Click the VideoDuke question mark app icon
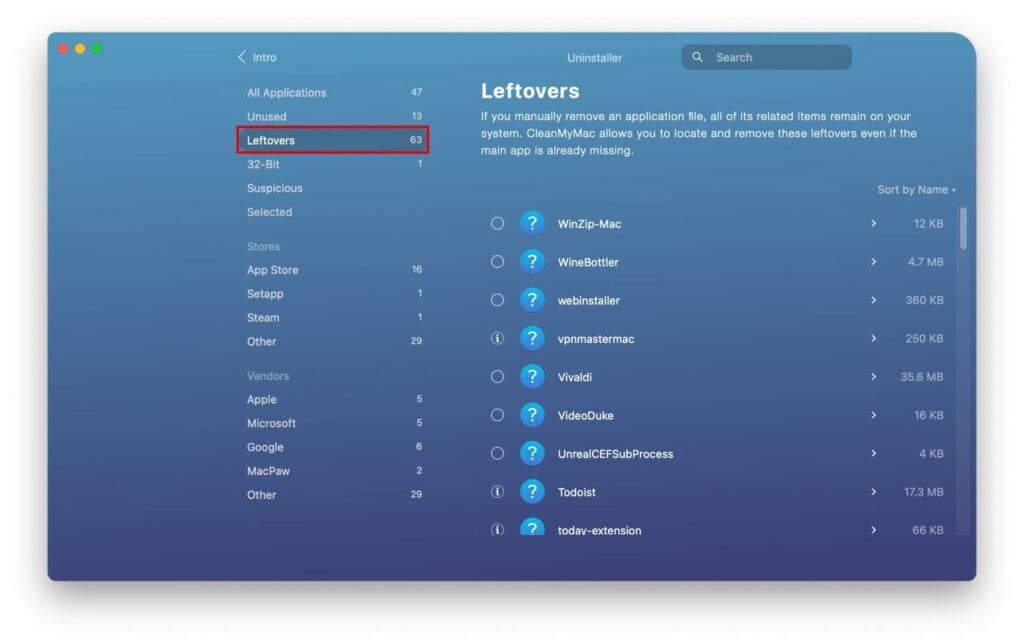 (532, 415)
